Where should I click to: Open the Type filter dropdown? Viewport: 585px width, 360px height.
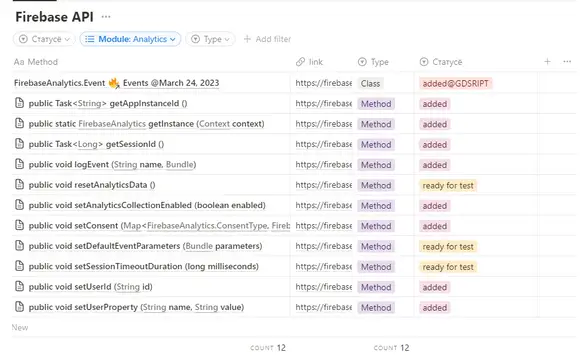coord(210,39)
